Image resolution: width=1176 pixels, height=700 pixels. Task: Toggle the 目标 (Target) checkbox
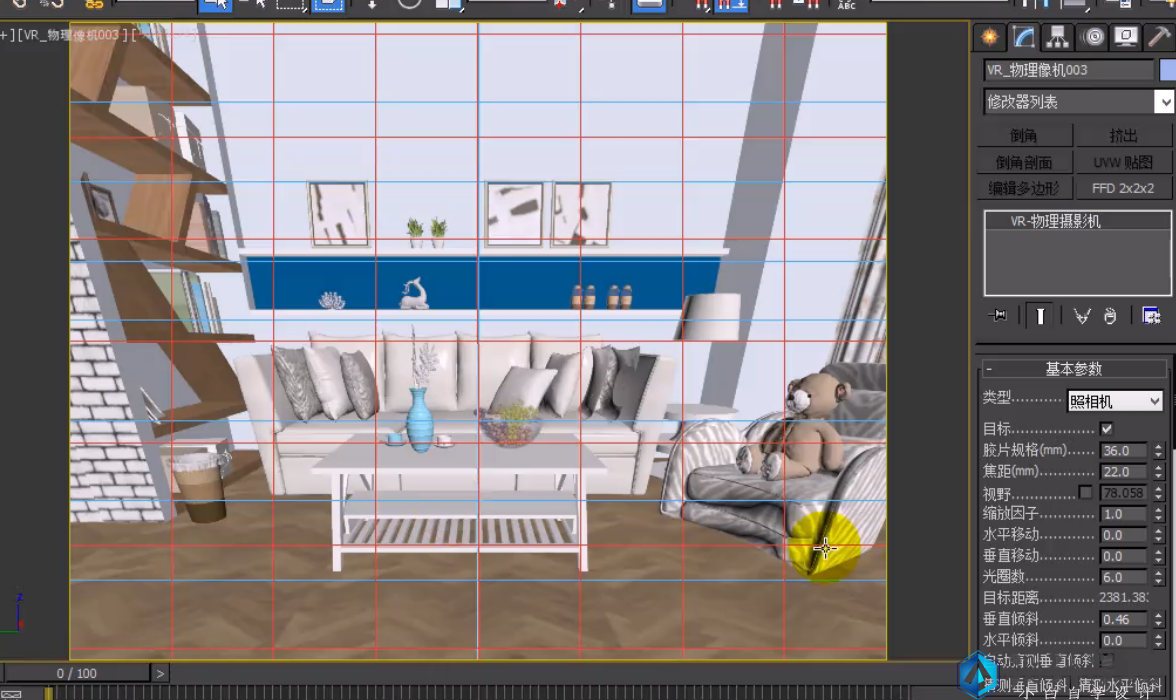[1107, 429]
